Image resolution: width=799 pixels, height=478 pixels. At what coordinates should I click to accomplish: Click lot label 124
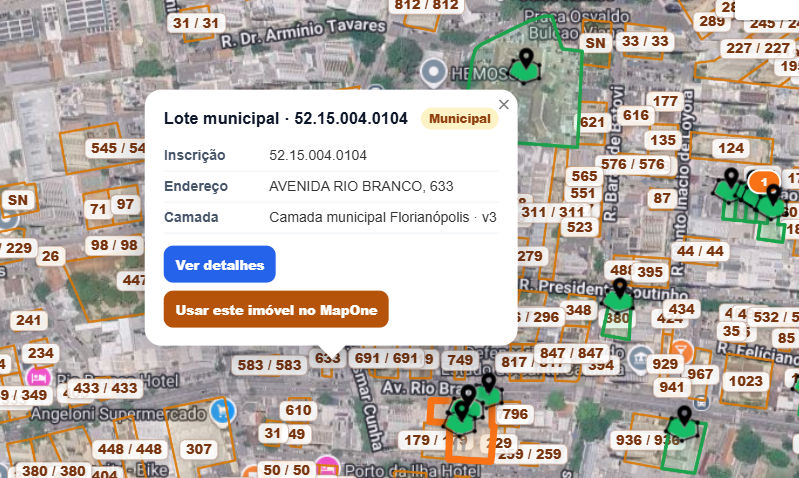click(731, 148)
